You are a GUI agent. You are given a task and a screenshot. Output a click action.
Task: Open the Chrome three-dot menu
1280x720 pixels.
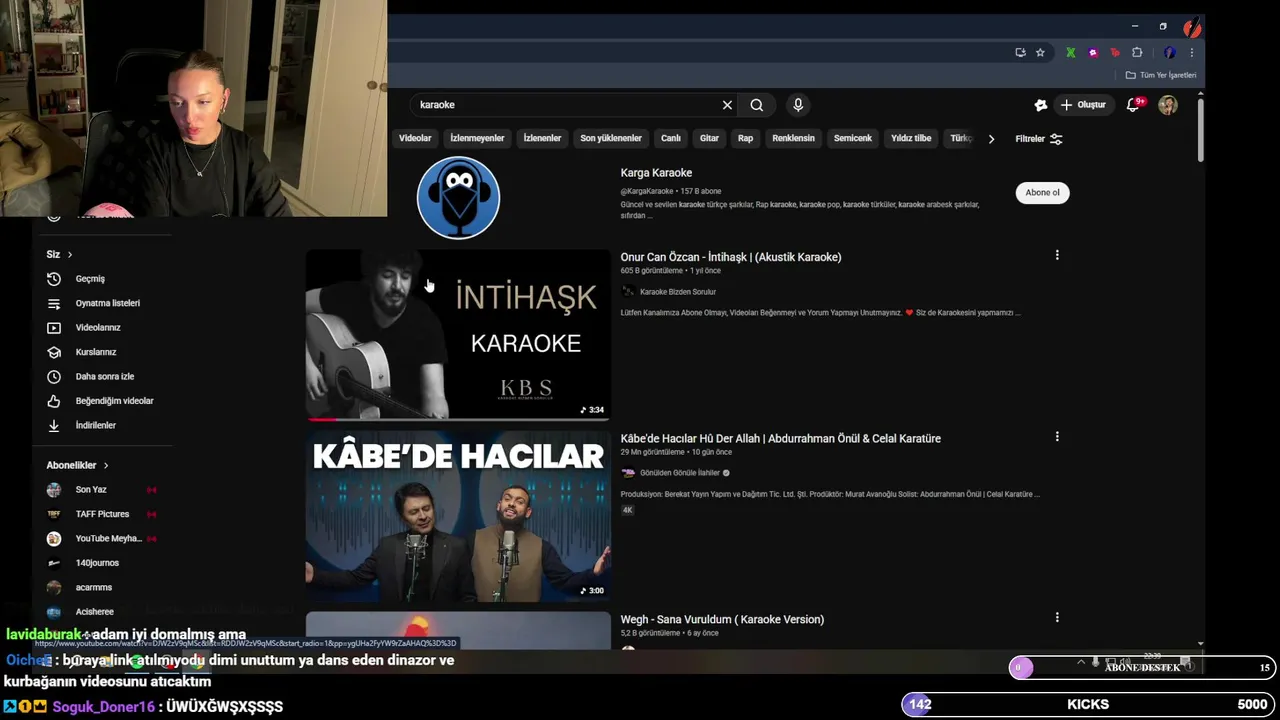(1191, 53)
